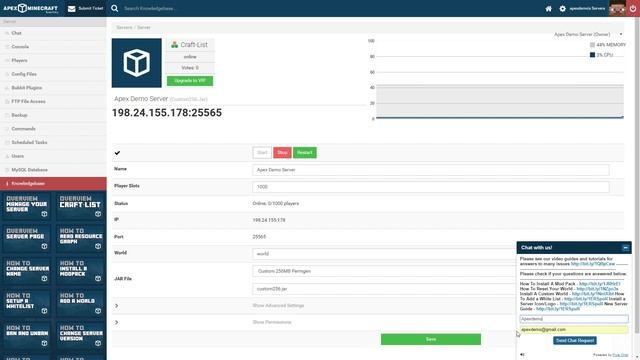Screen dimensions: 640x360
Task: Click Send Chat Request button
Action: tap(575, 340)
